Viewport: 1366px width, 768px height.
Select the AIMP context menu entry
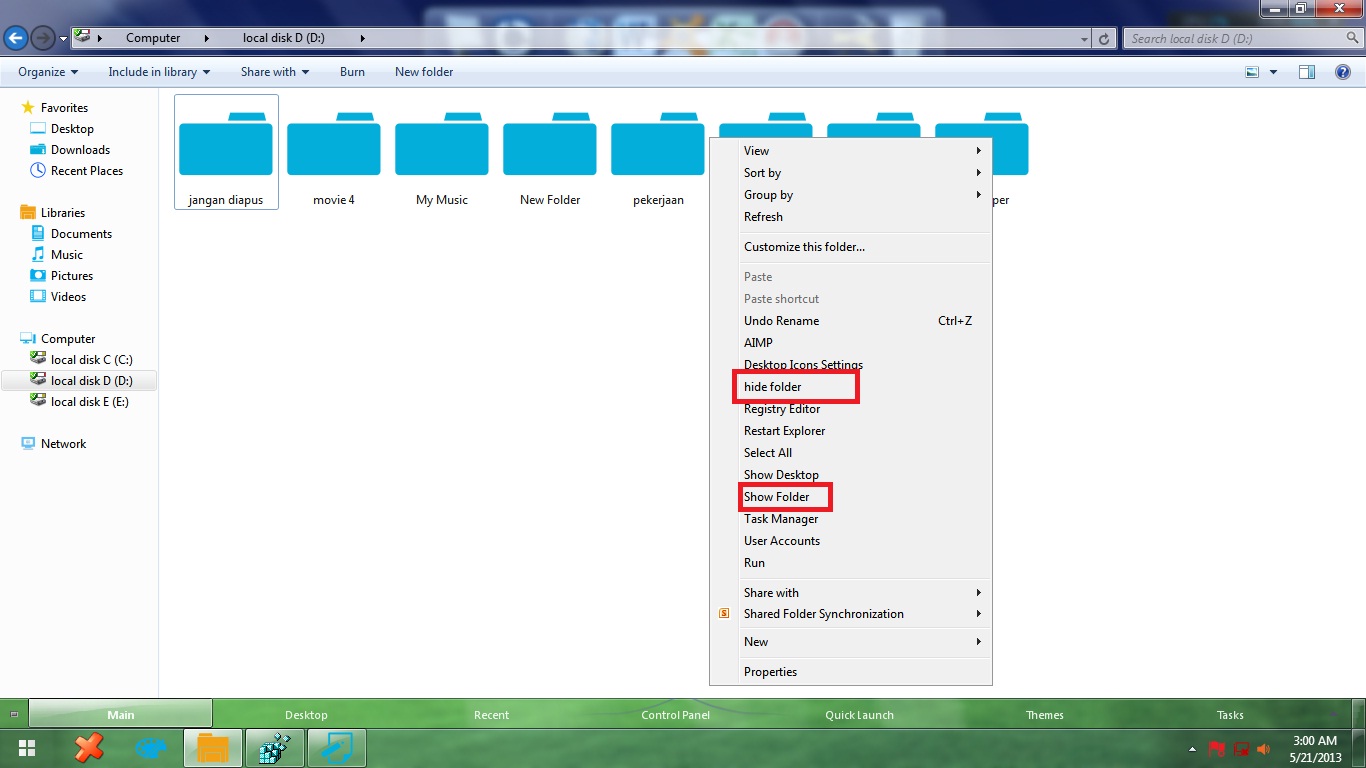(x=758, y=342)
